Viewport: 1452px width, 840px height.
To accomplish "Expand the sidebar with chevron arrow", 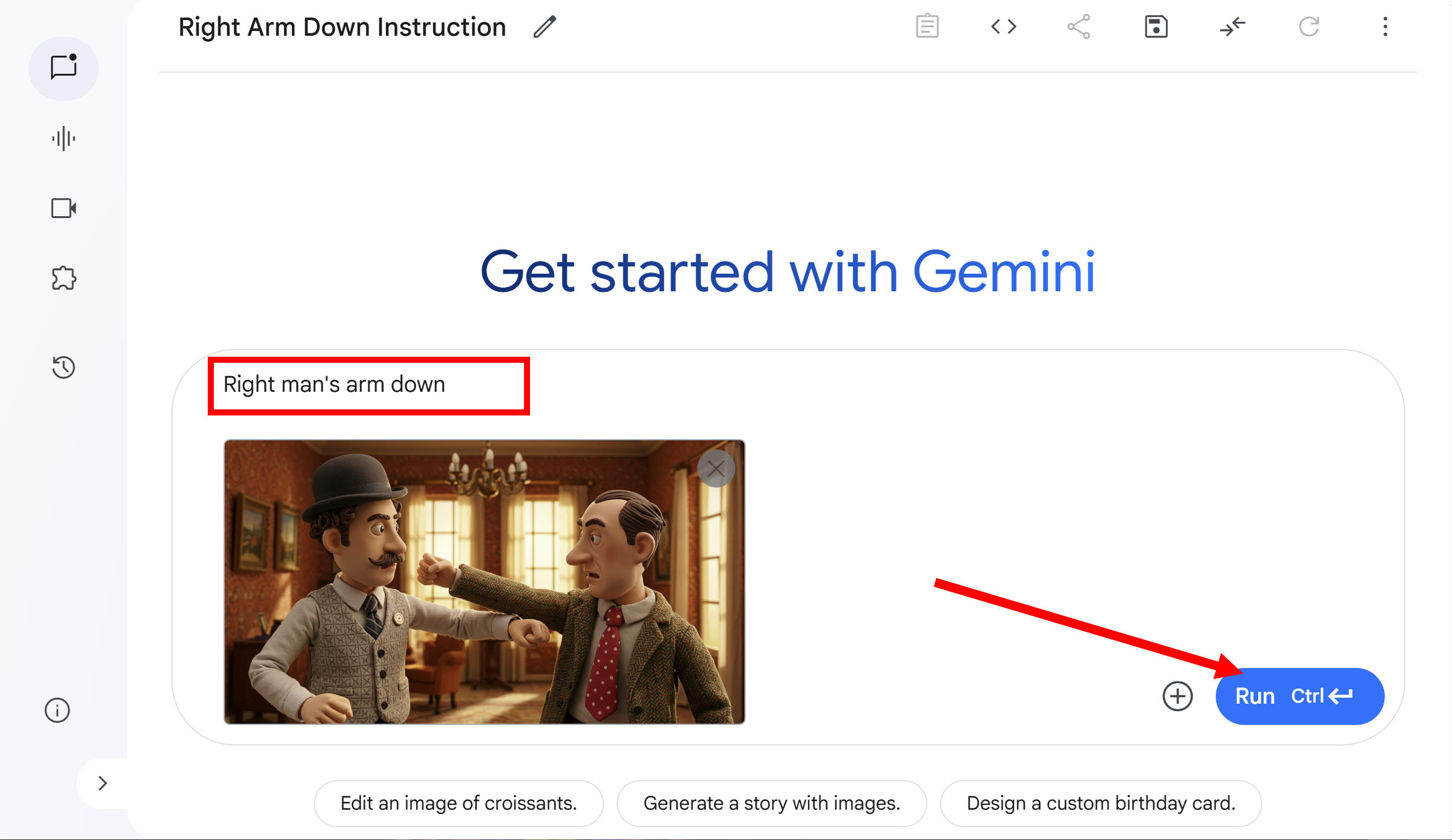I will 102,783.
